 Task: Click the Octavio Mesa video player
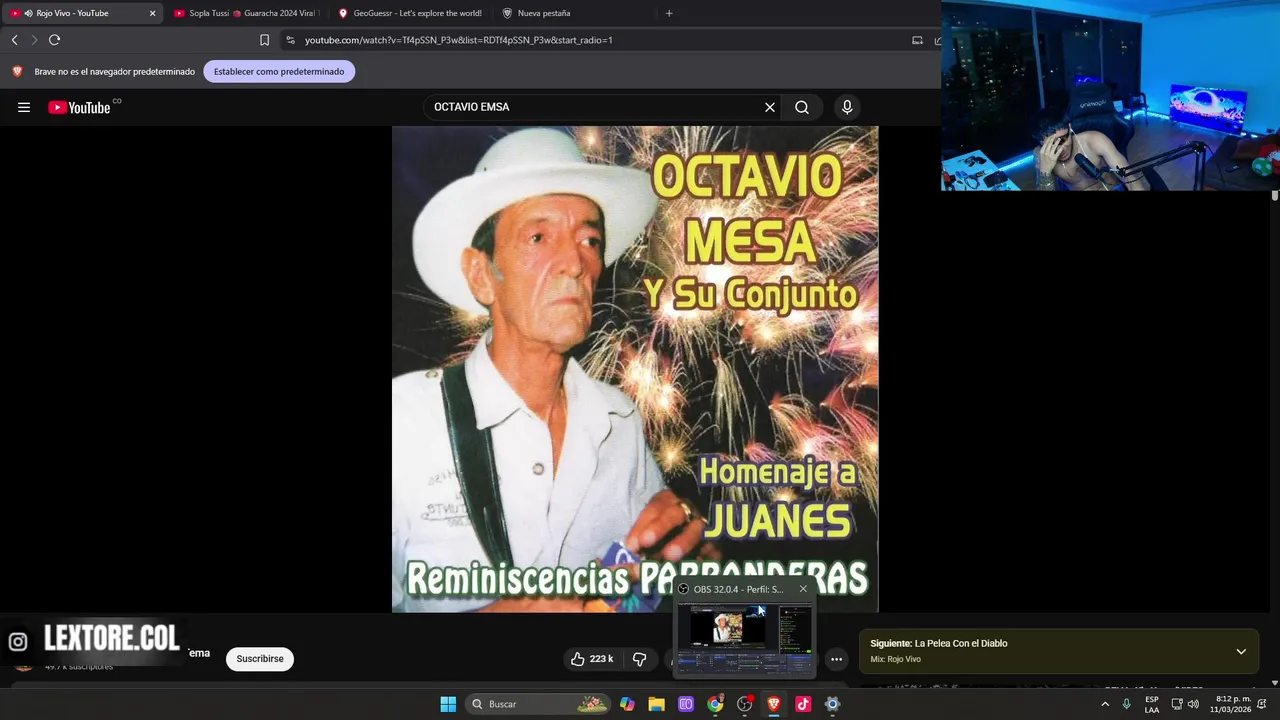(x=635, y=369)
